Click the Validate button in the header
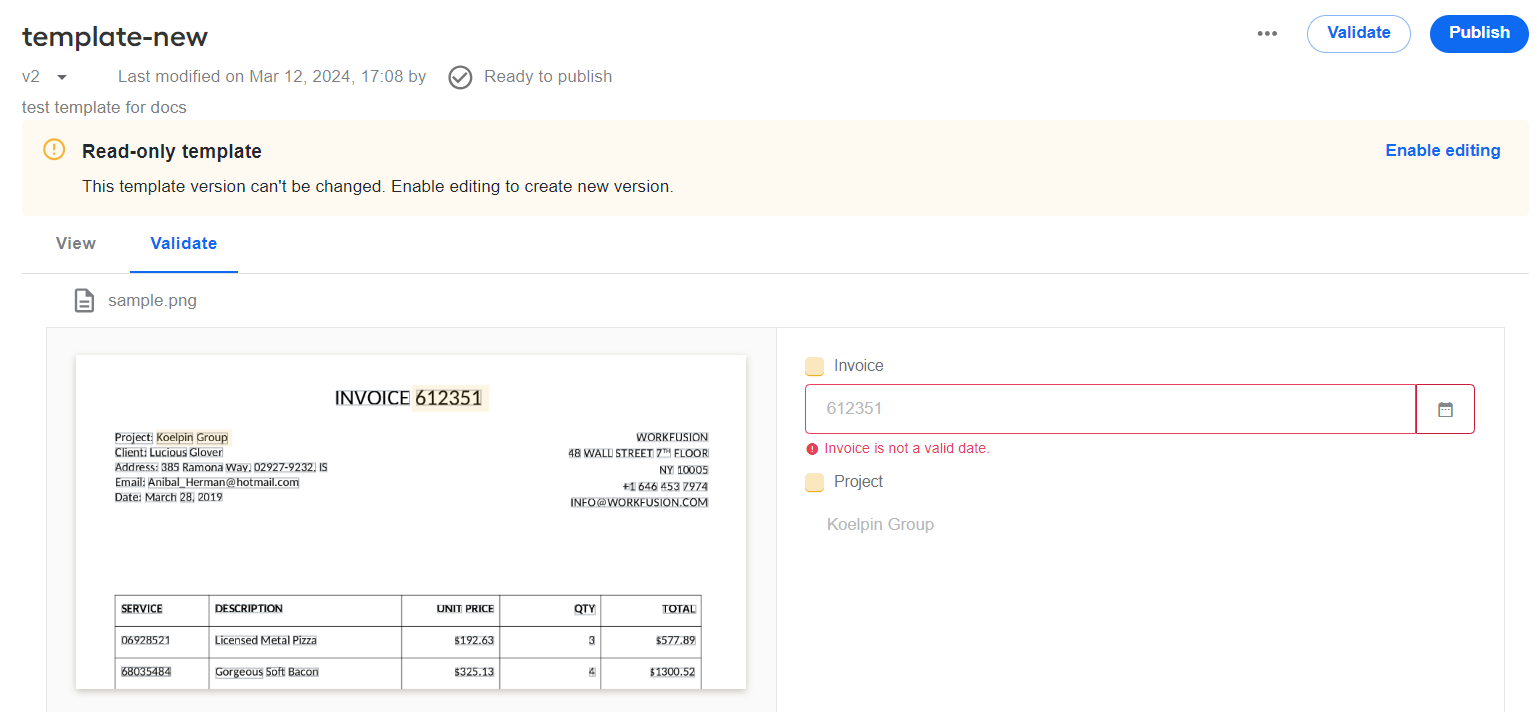Viewport: 1540px width, 712px height. tap(1358, 33)
